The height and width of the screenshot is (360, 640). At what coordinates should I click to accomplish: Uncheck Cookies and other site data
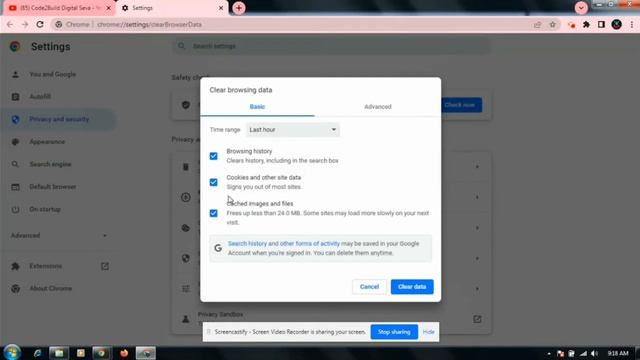213,182
